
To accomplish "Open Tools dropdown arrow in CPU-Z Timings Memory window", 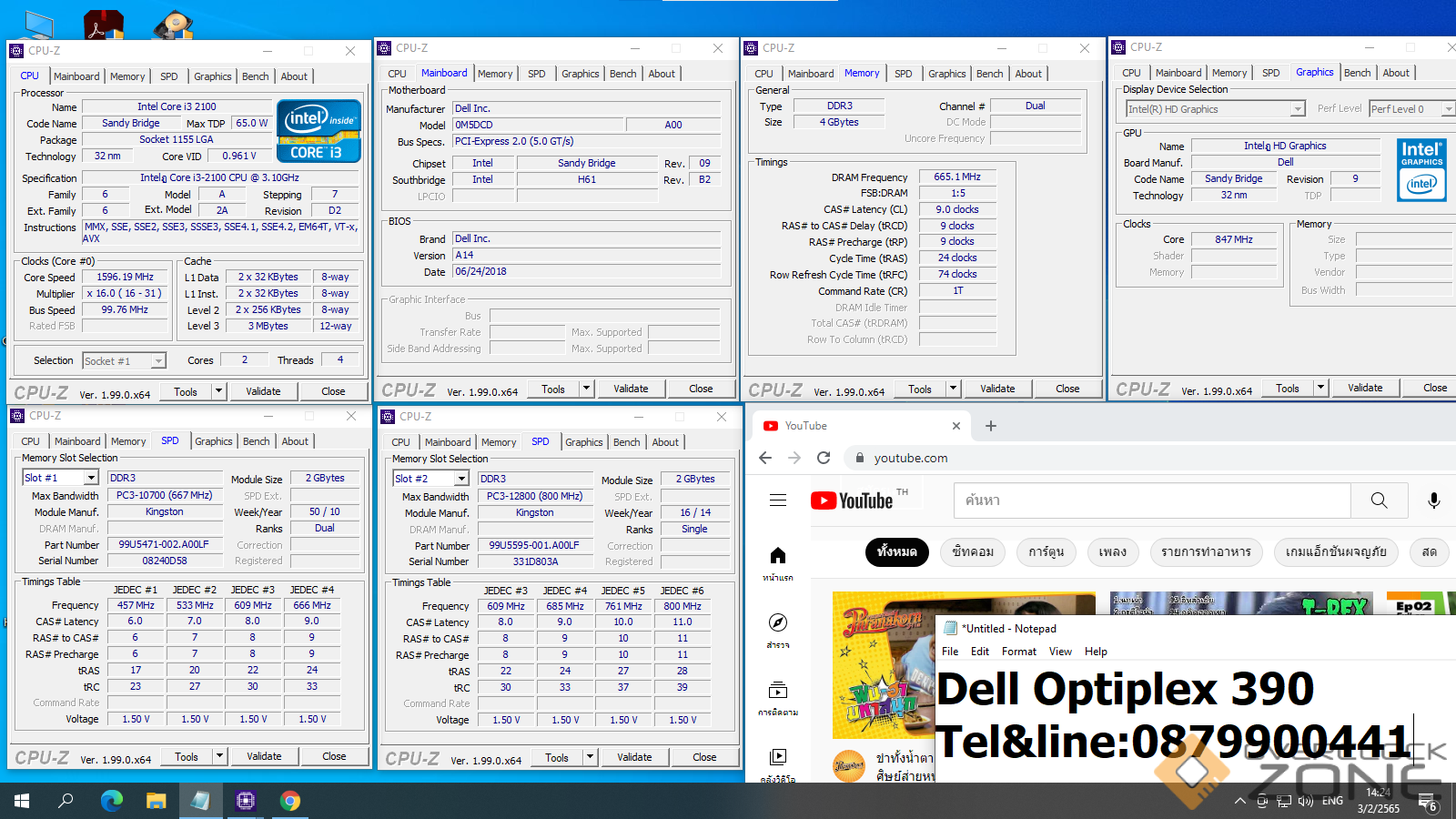I will (x=953, y=389).
